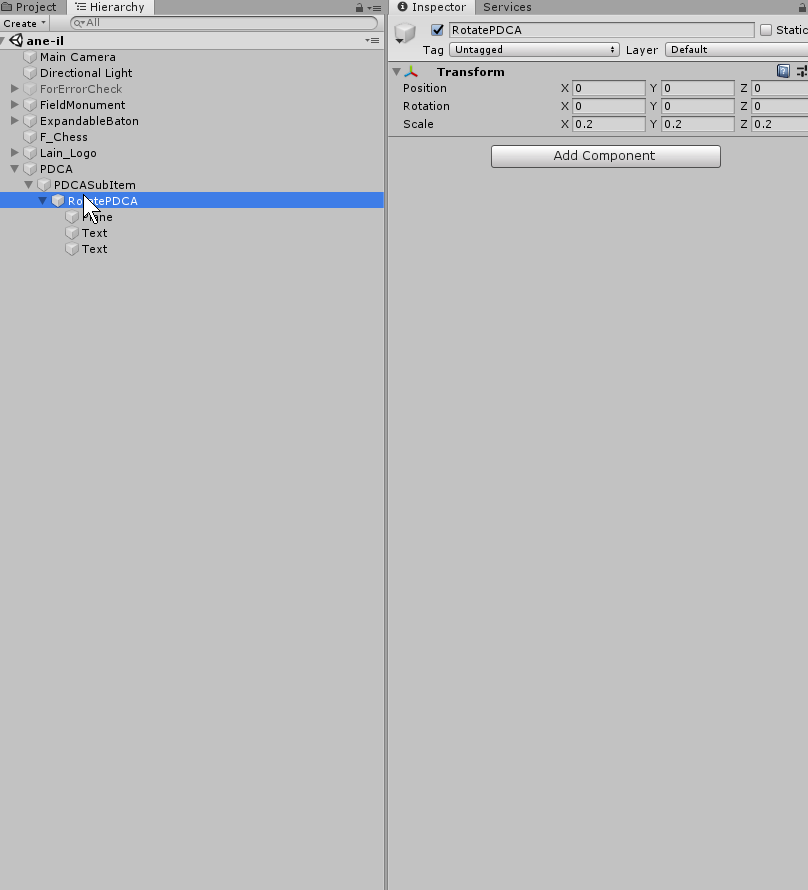Open the Tag dropdown set to Untagged
The image size is (808, 890).
pyautogui.click(x=534, y=49)
